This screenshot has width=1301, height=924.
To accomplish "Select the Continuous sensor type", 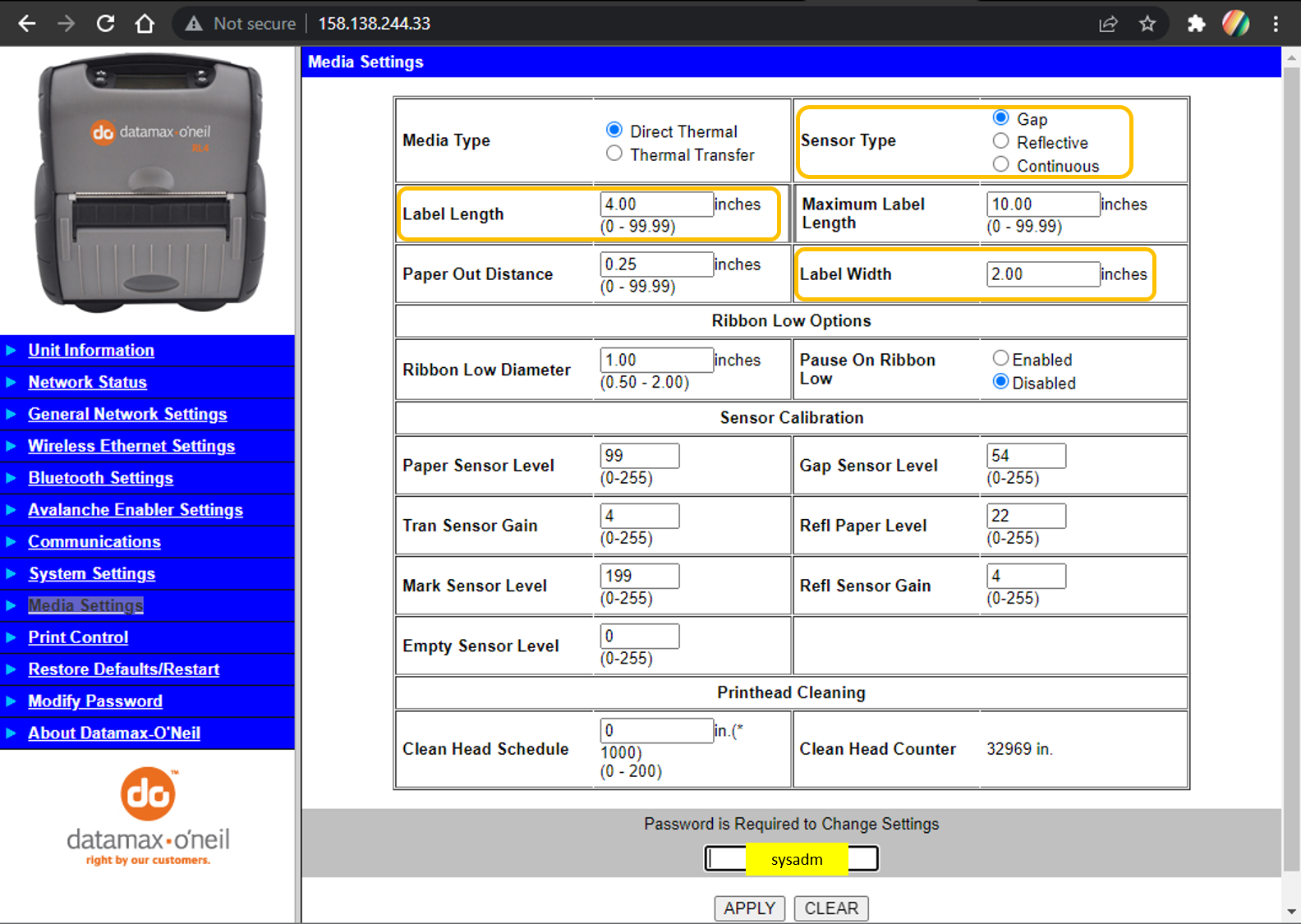I will click(1000, 164).
